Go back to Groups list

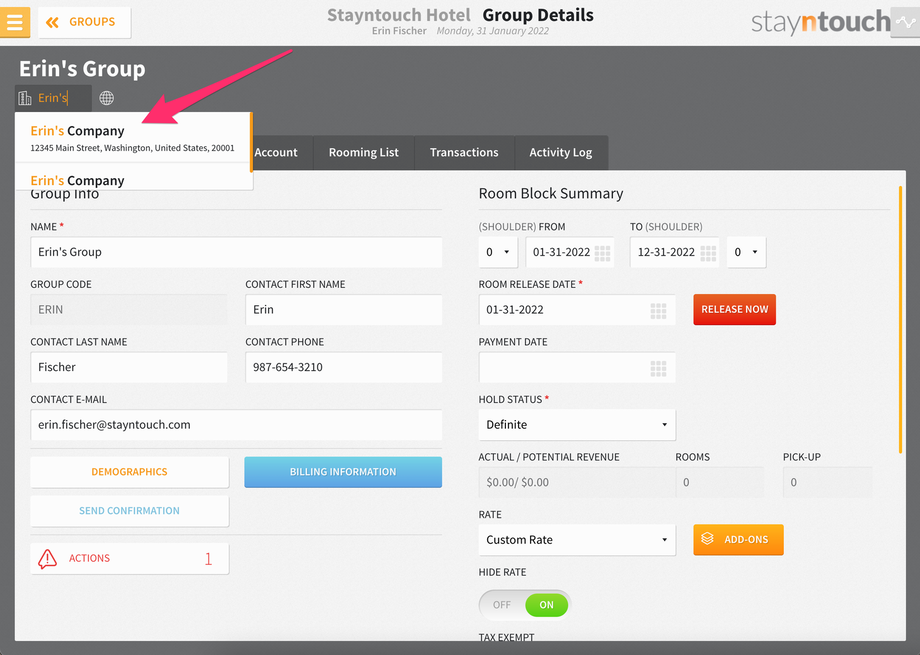(84, 22)
